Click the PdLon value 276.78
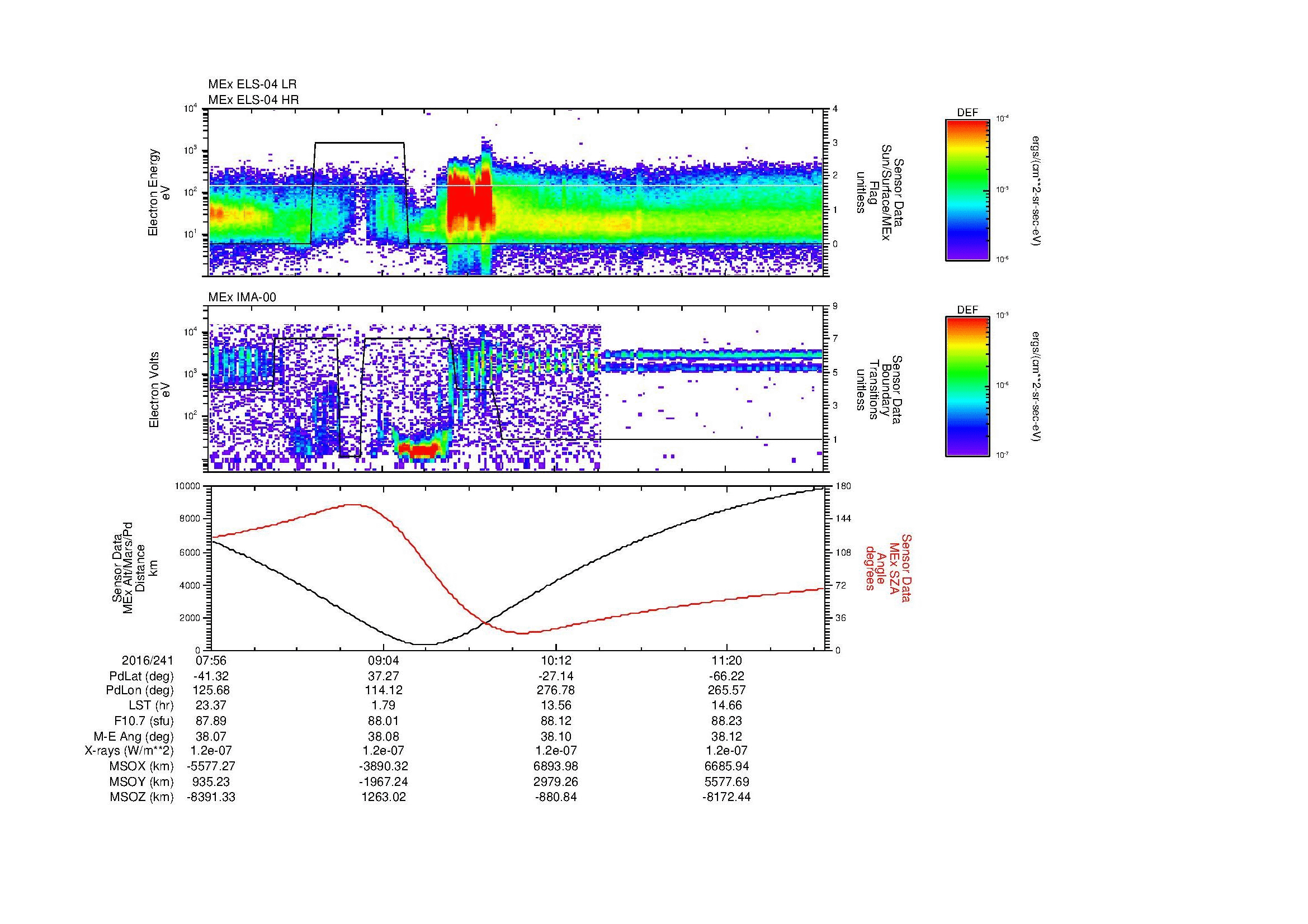 pos(555,691)
